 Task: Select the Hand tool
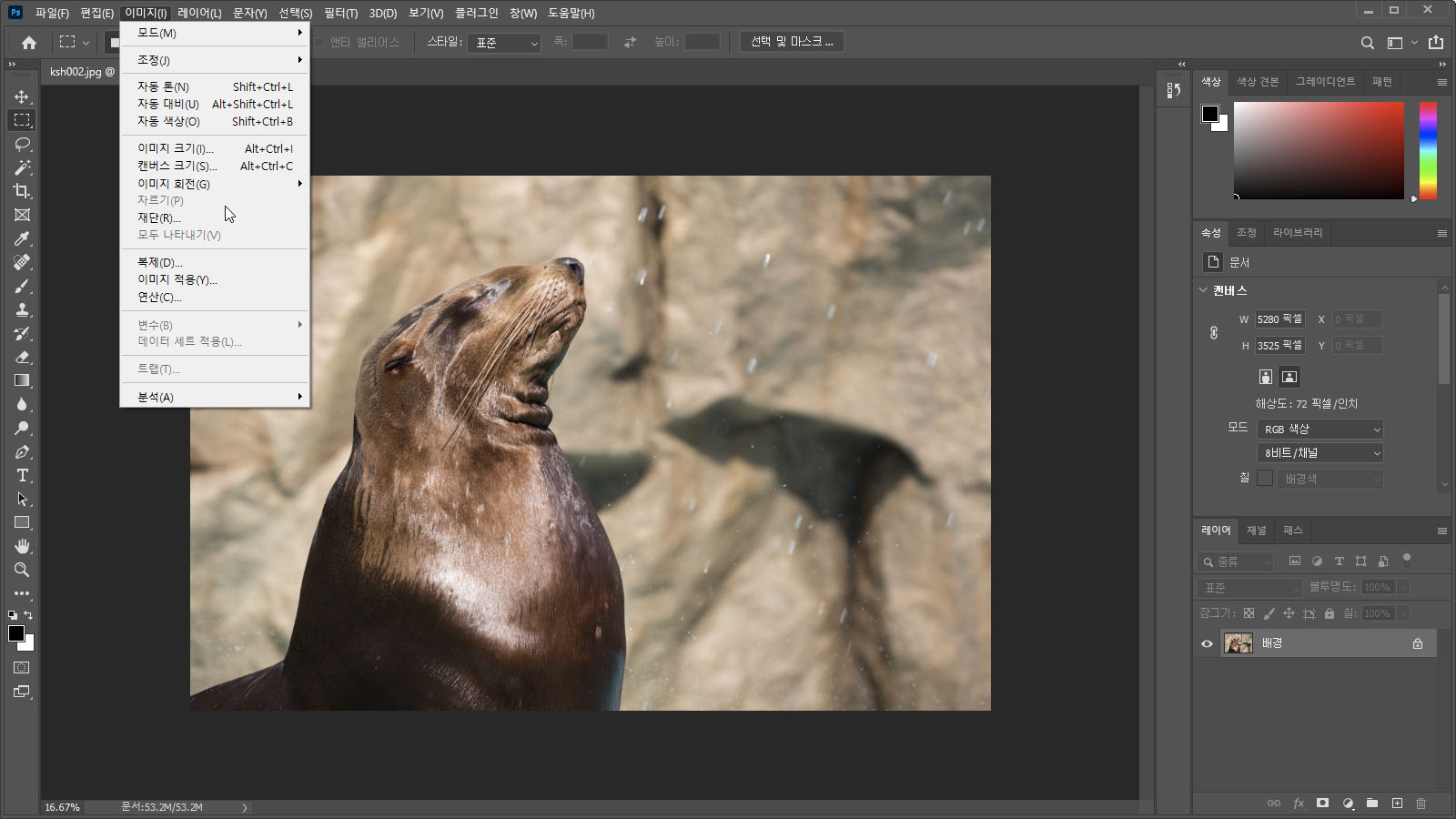coord(22,546)
